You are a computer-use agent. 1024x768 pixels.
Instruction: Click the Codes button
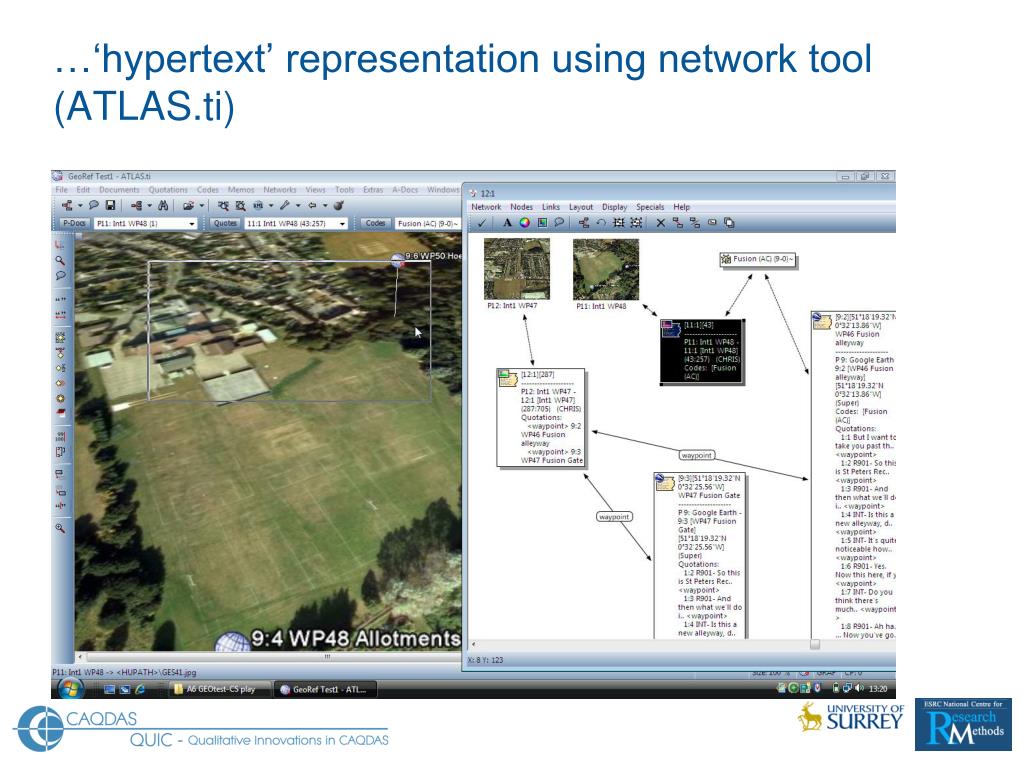click(x=376, y=223)
